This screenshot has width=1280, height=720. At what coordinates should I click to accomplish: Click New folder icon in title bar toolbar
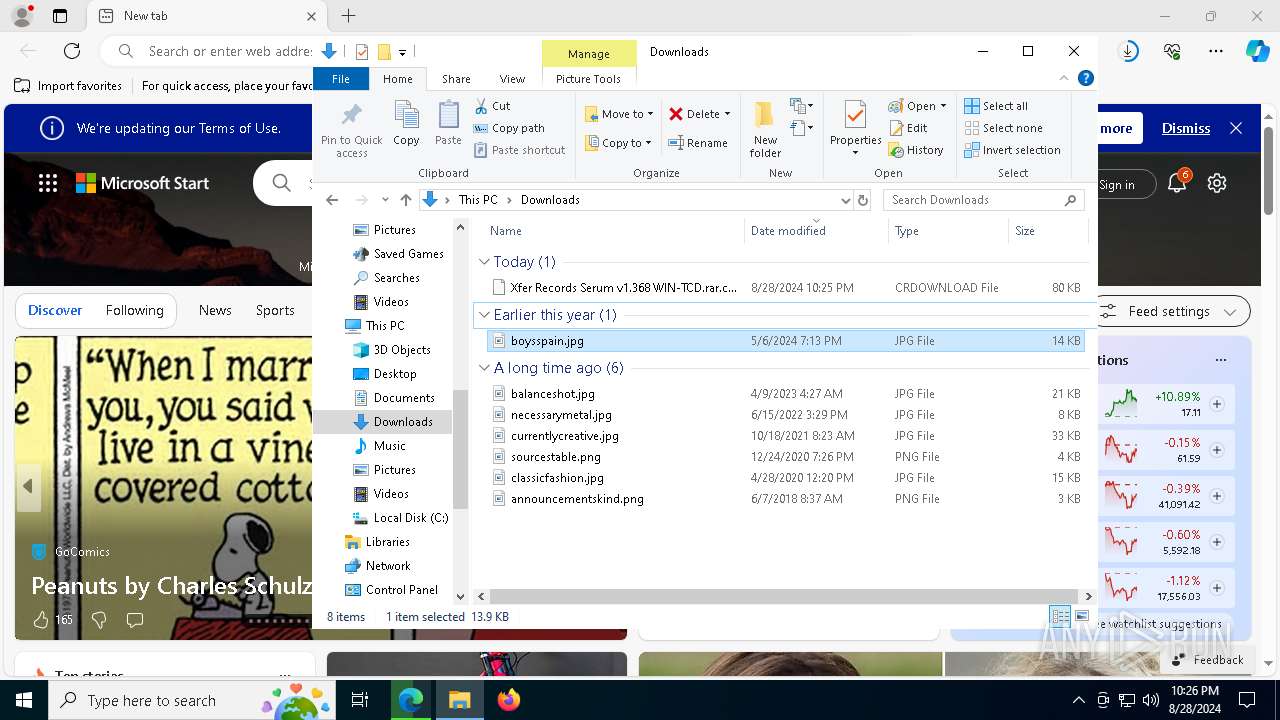pos(384,52)
